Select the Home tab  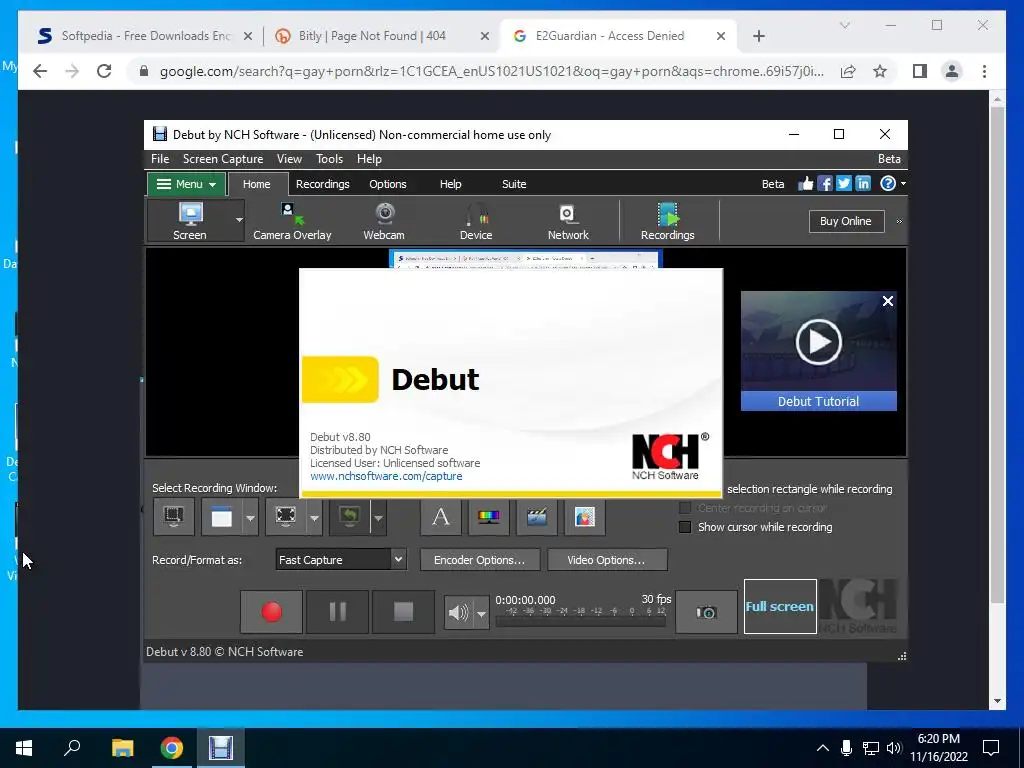coord(257,184)
